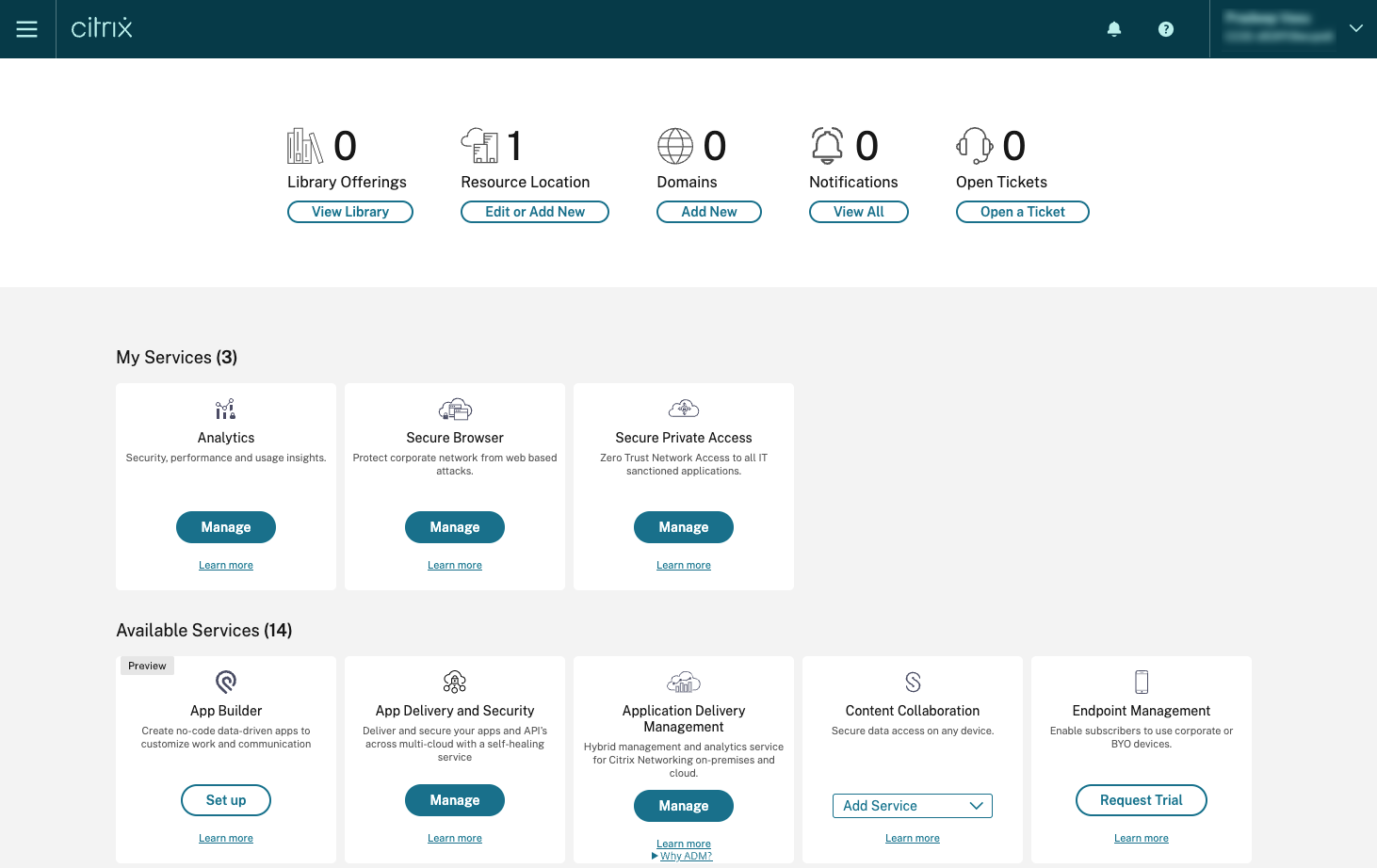Open Learn more under Secure Private Access

(684, 566)
